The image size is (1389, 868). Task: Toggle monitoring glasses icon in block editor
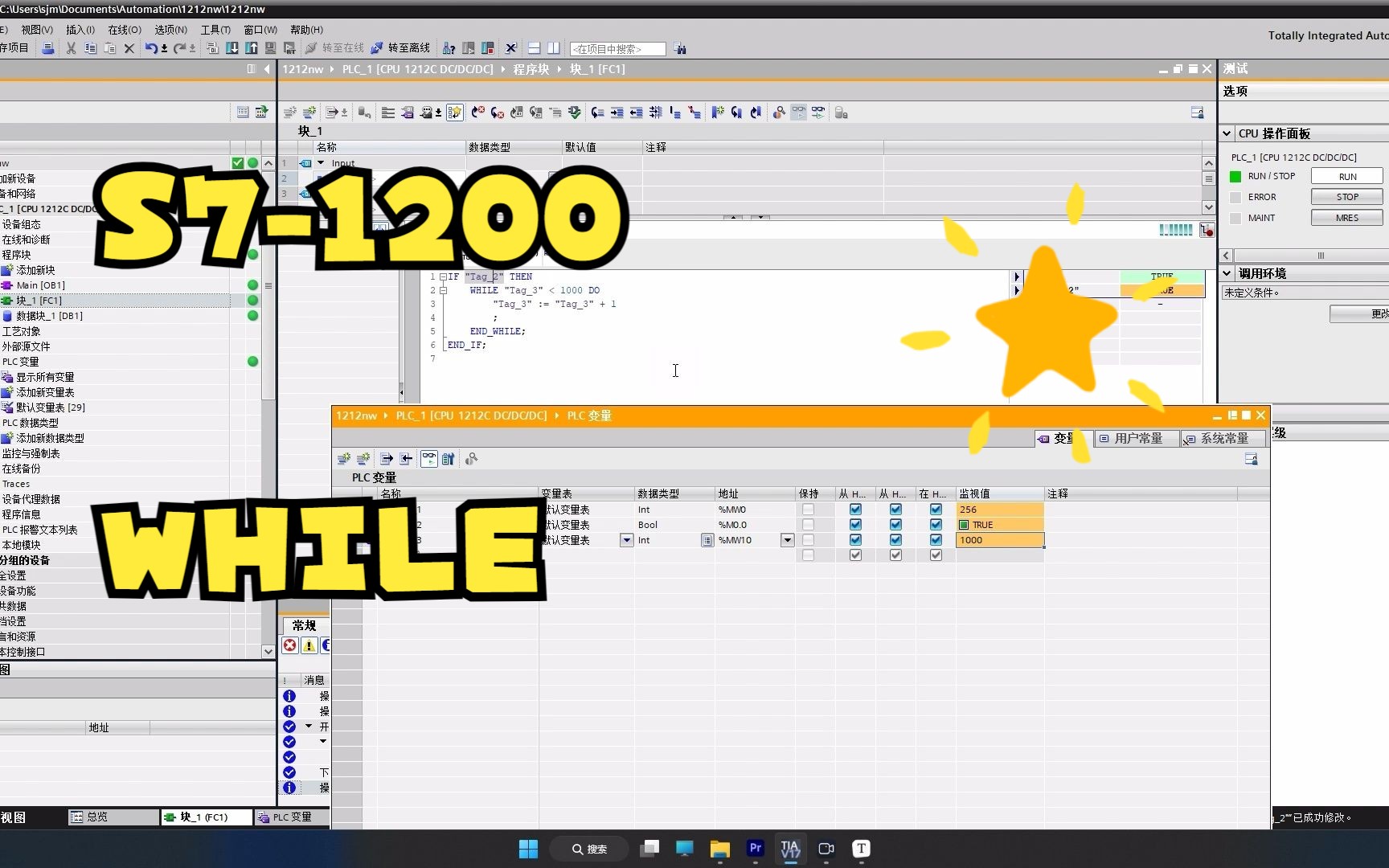coord(798,113)
